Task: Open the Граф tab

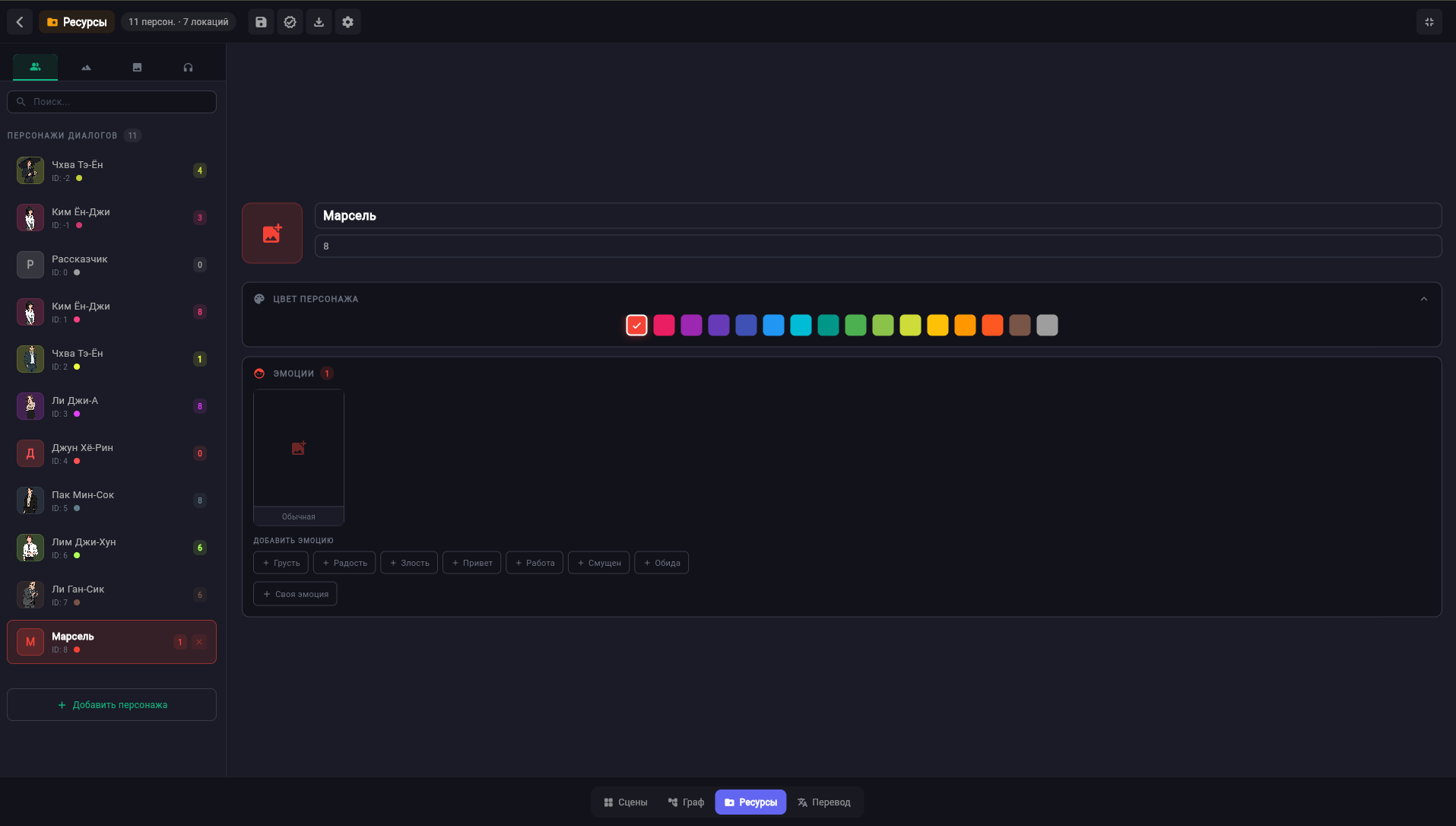Action: coord(686,802)
